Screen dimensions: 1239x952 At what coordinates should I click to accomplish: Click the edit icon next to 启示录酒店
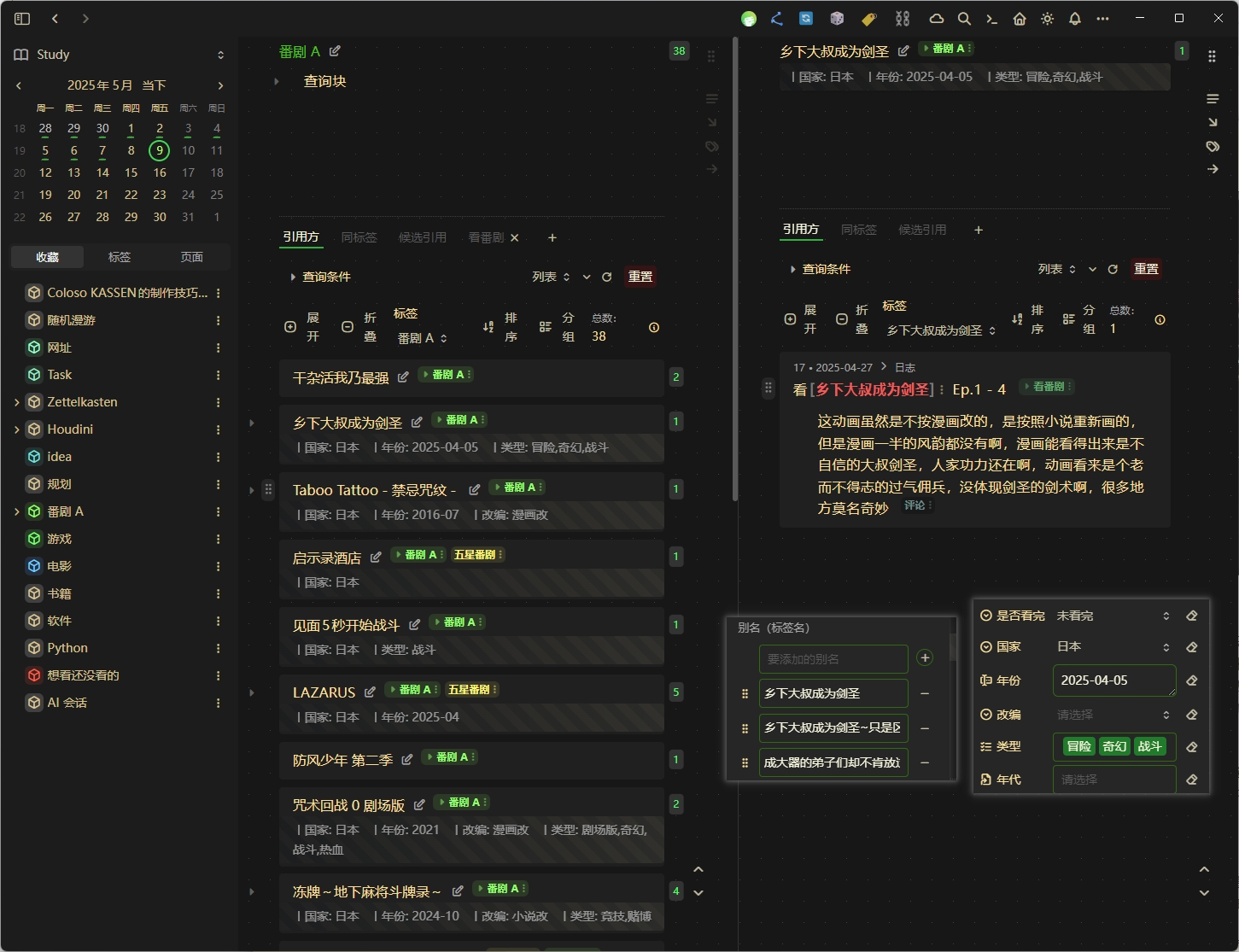[x=376, y=558]
